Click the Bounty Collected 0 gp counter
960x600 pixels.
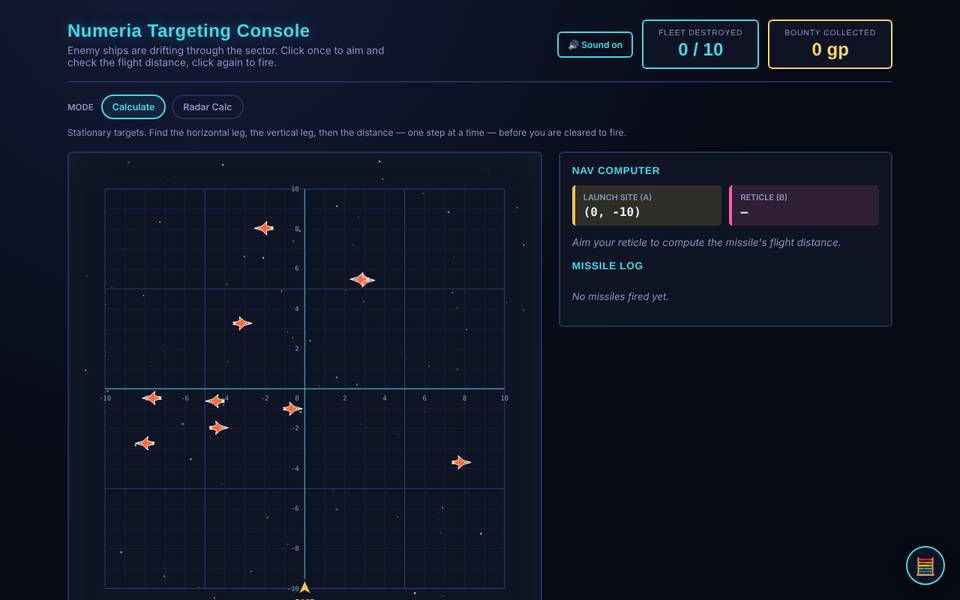[830, 44]
